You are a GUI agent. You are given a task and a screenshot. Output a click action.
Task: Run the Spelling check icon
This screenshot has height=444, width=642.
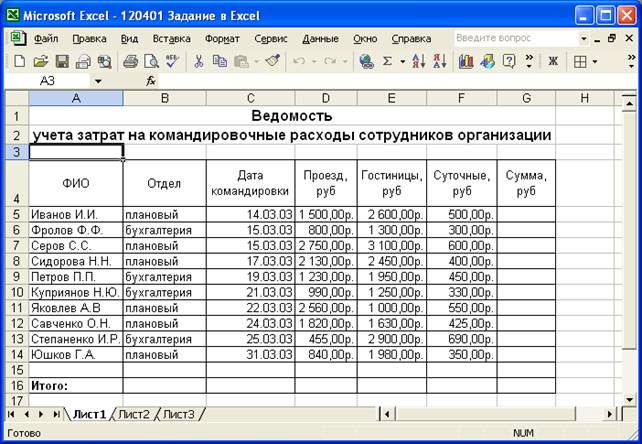pos(173,62)
